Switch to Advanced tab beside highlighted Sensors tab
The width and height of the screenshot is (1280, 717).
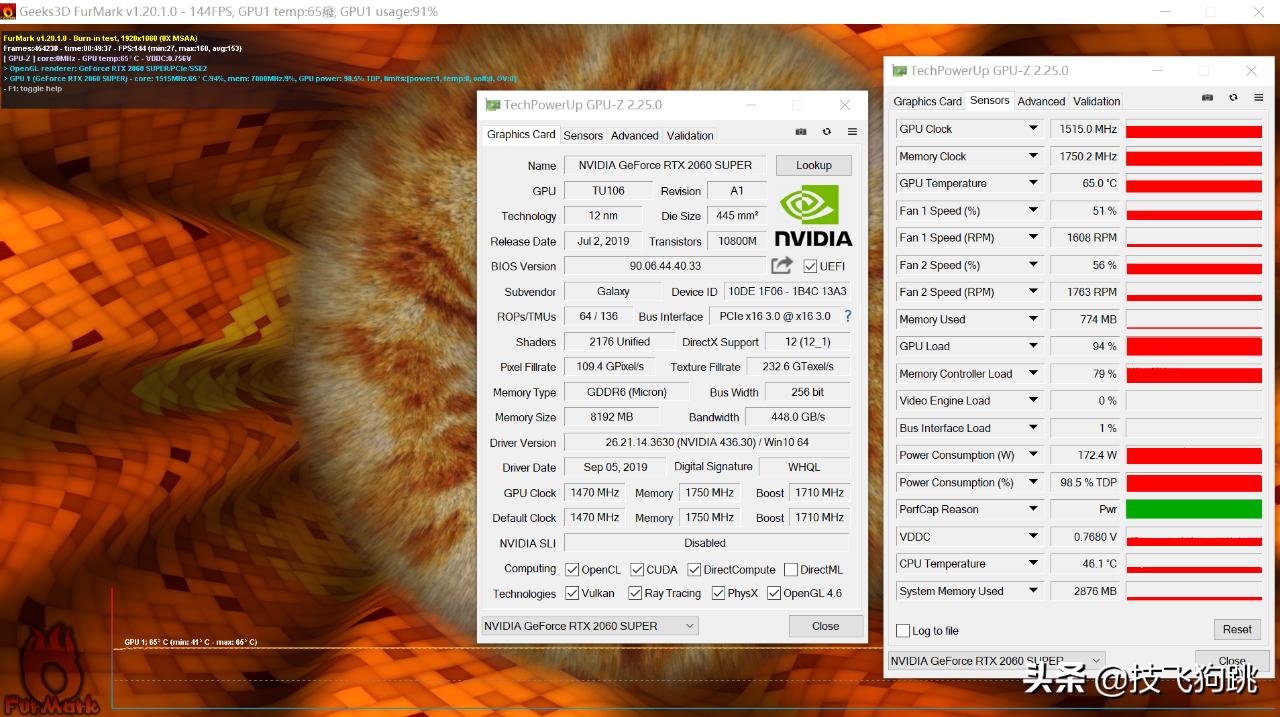tap(1041, 101)
